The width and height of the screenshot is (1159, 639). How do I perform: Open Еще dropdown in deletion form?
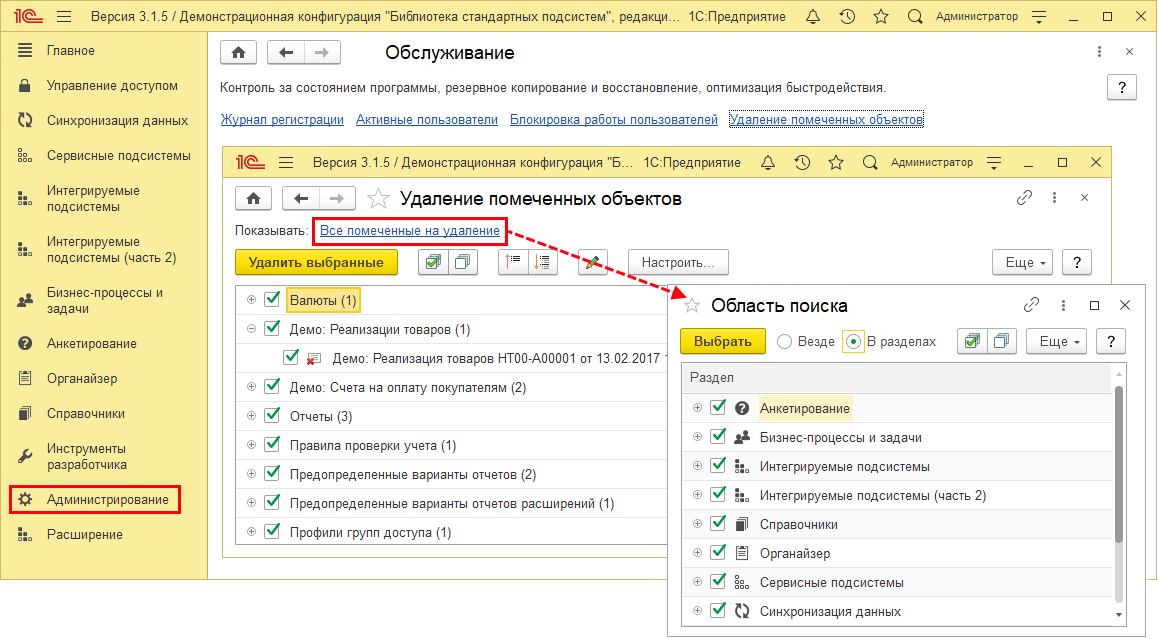click(x=1022, y=262)
